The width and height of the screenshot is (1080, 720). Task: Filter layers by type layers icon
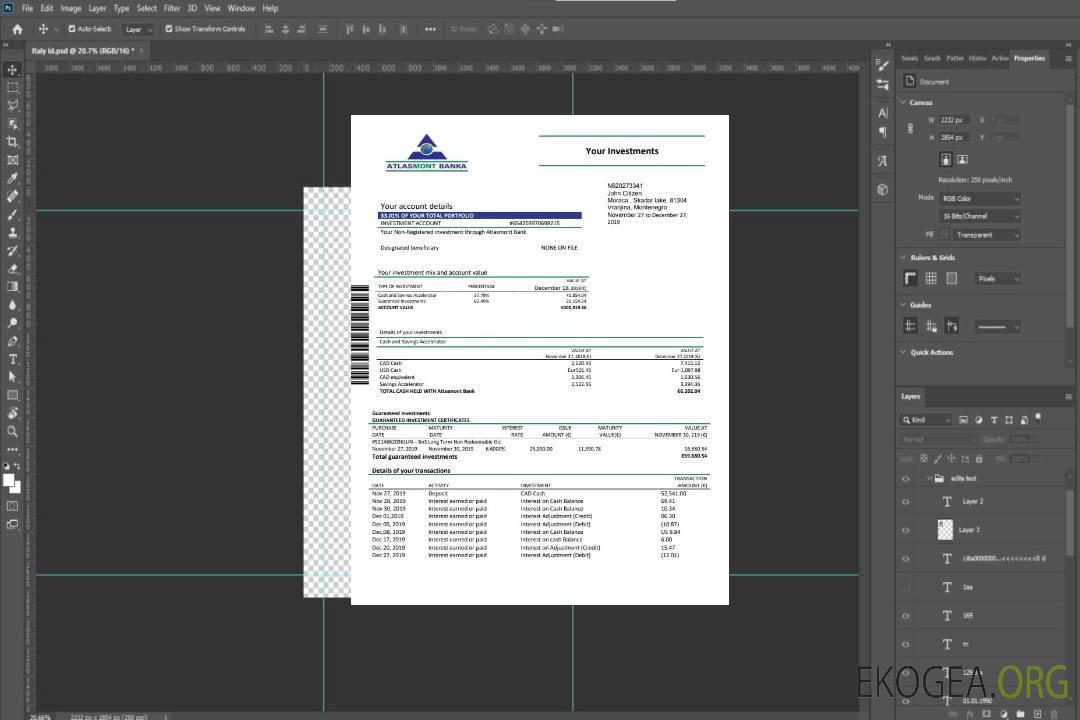coord(993,420)
